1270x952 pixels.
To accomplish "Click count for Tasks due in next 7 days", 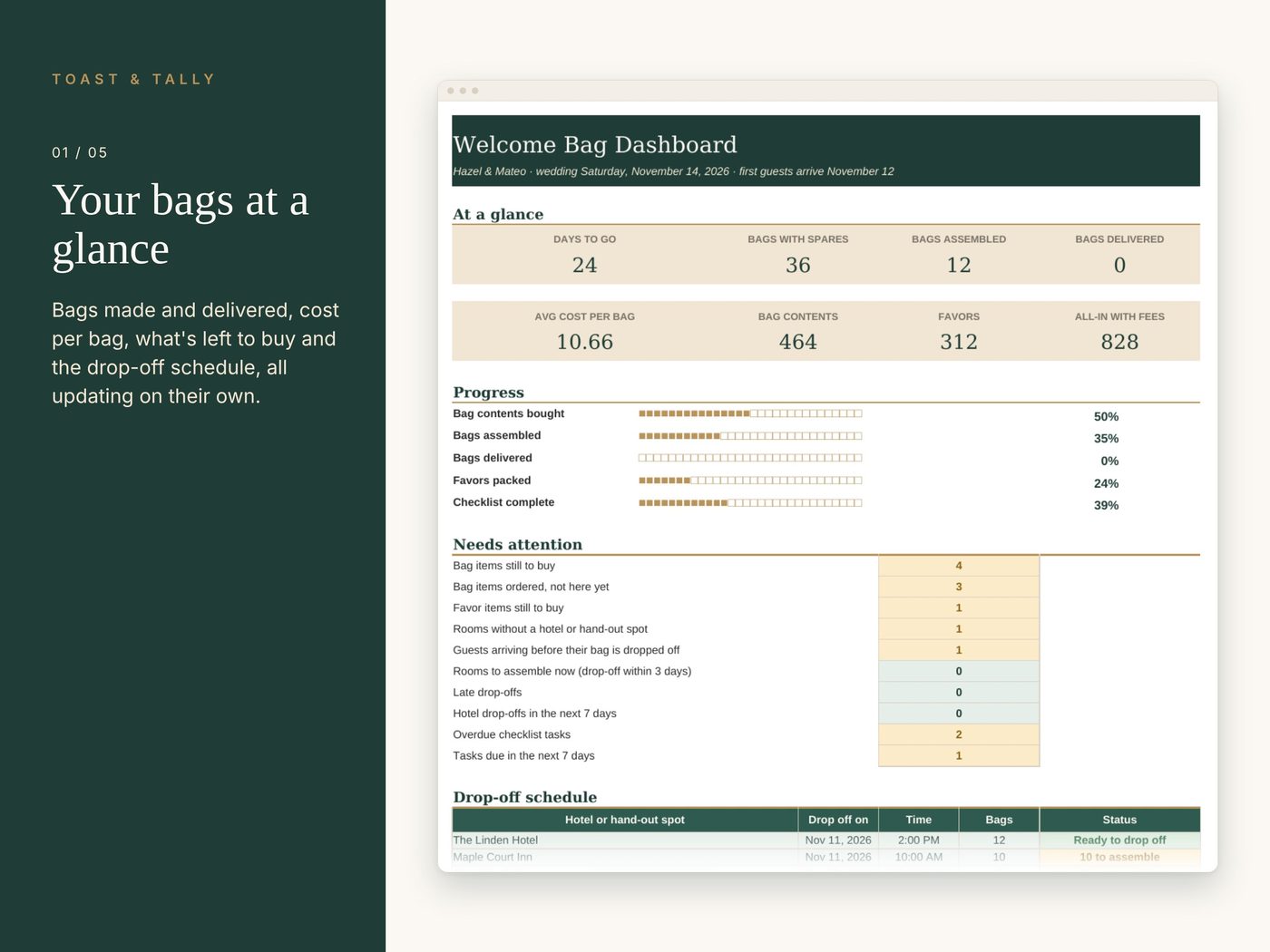I will click(959, 756).
